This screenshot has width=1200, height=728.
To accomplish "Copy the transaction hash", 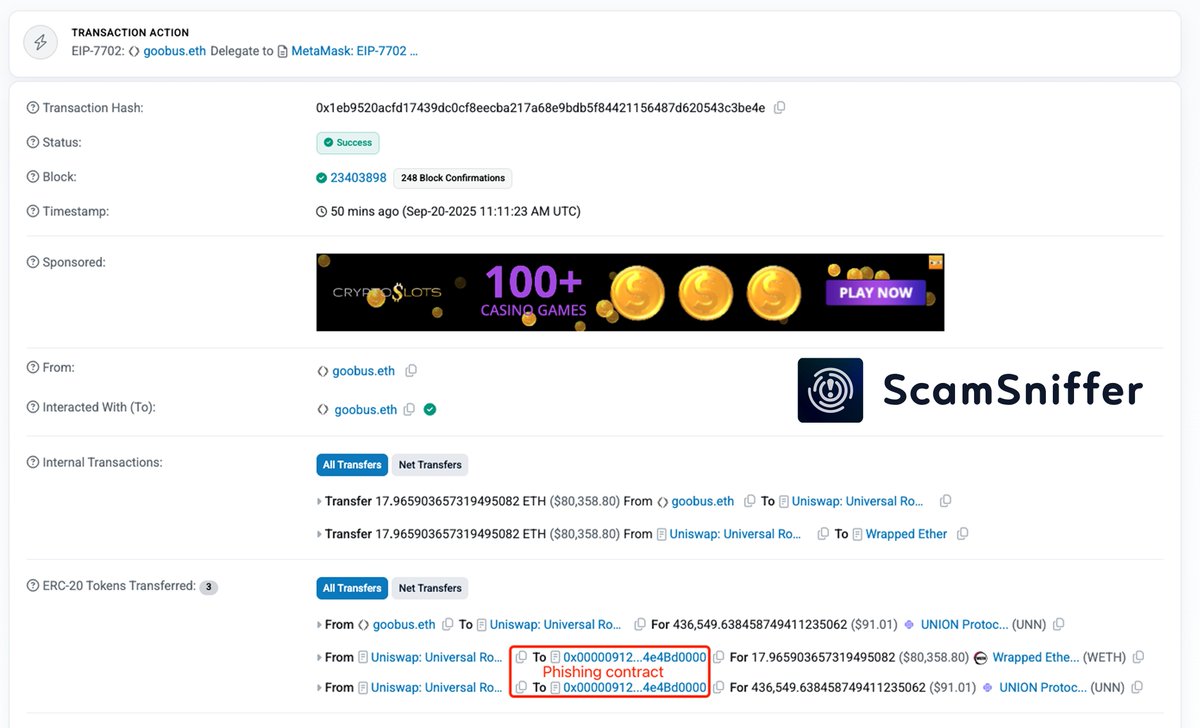I will pyautogui.click(x=779, y=107).
